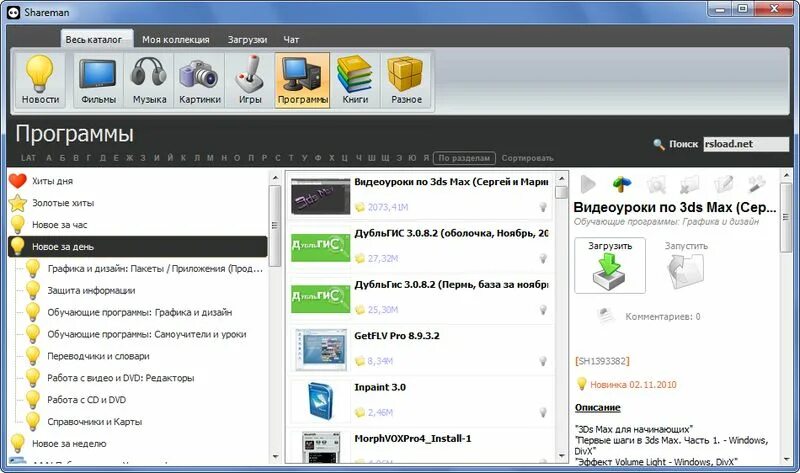
Task: Open Защита информации subsection
Action: [x=91, y=290]
